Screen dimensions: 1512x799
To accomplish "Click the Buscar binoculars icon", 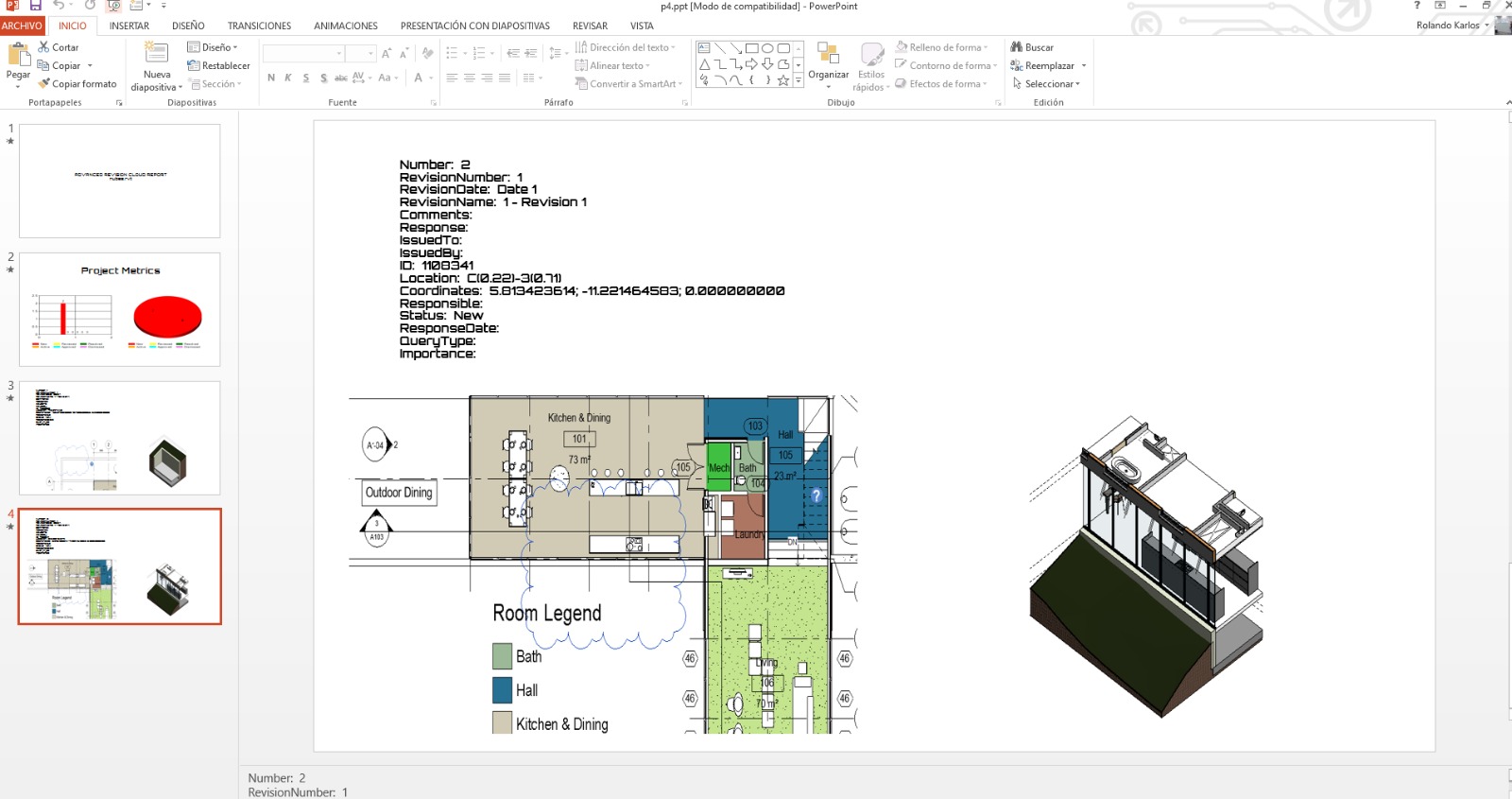I will (x=1017, y=47).
